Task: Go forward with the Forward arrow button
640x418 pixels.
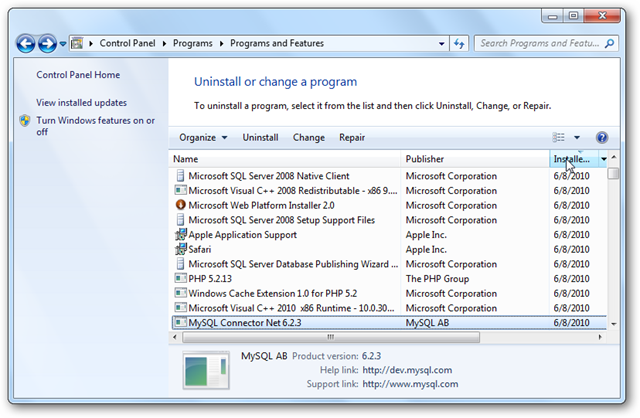Action: point(47,43)
